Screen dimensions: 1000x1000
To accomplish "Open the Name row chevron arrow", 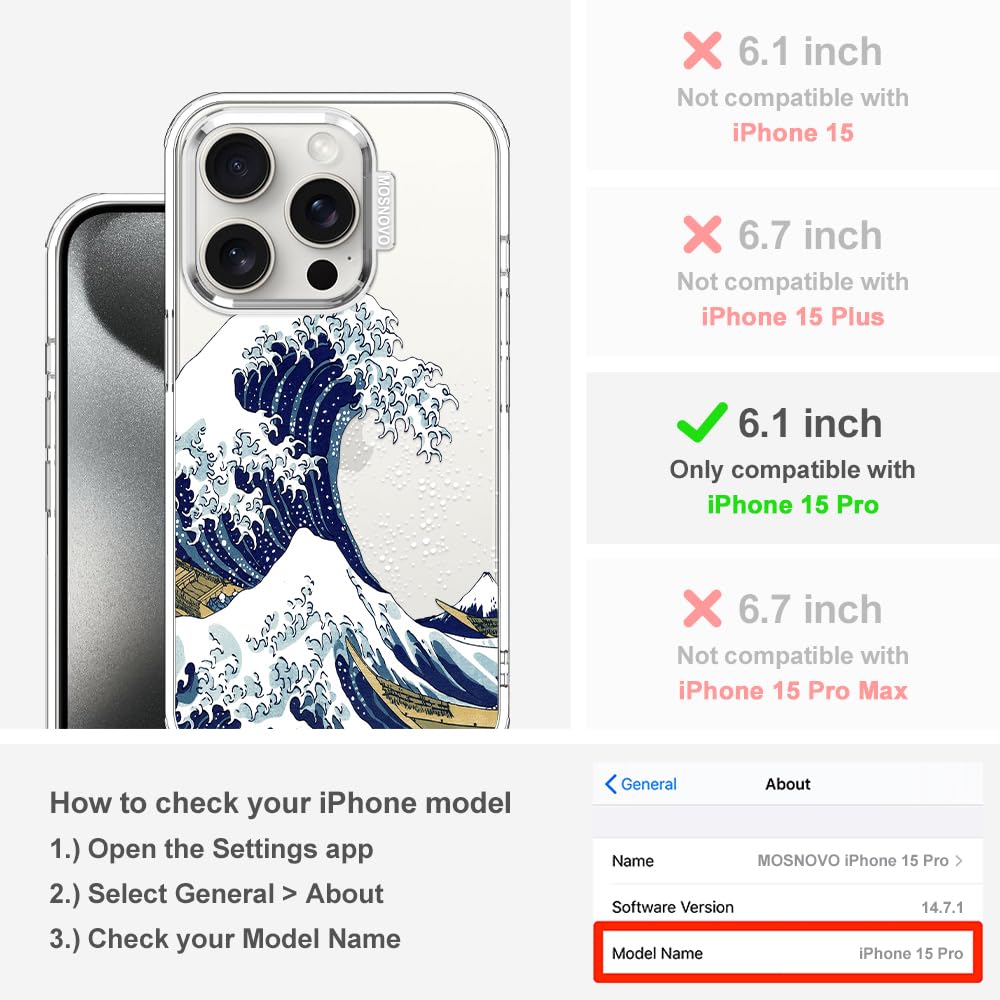I will tap(959, 861).
